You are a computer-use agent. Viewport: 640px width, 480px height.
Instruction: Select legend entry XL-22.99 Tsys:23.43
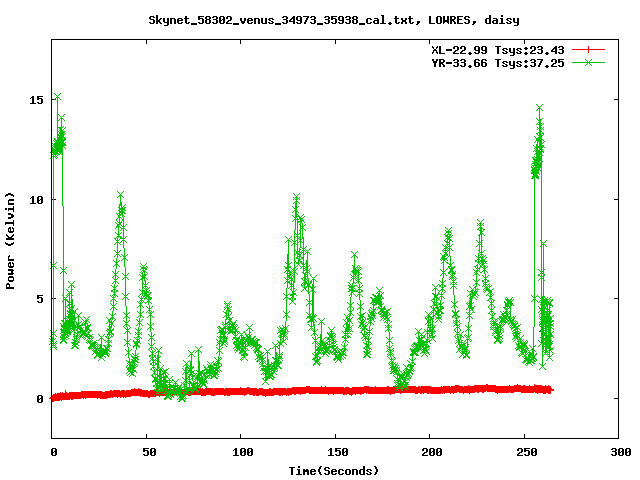(498, 50)
